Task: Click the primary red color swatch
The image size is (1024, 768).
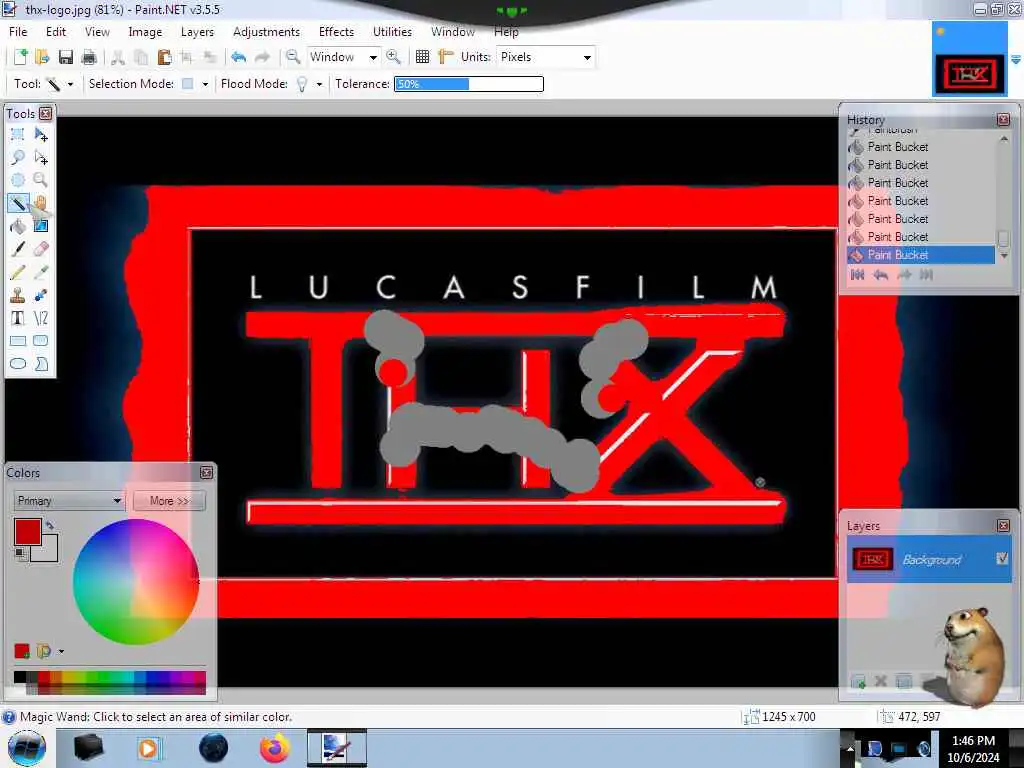Action: (27, 532)
